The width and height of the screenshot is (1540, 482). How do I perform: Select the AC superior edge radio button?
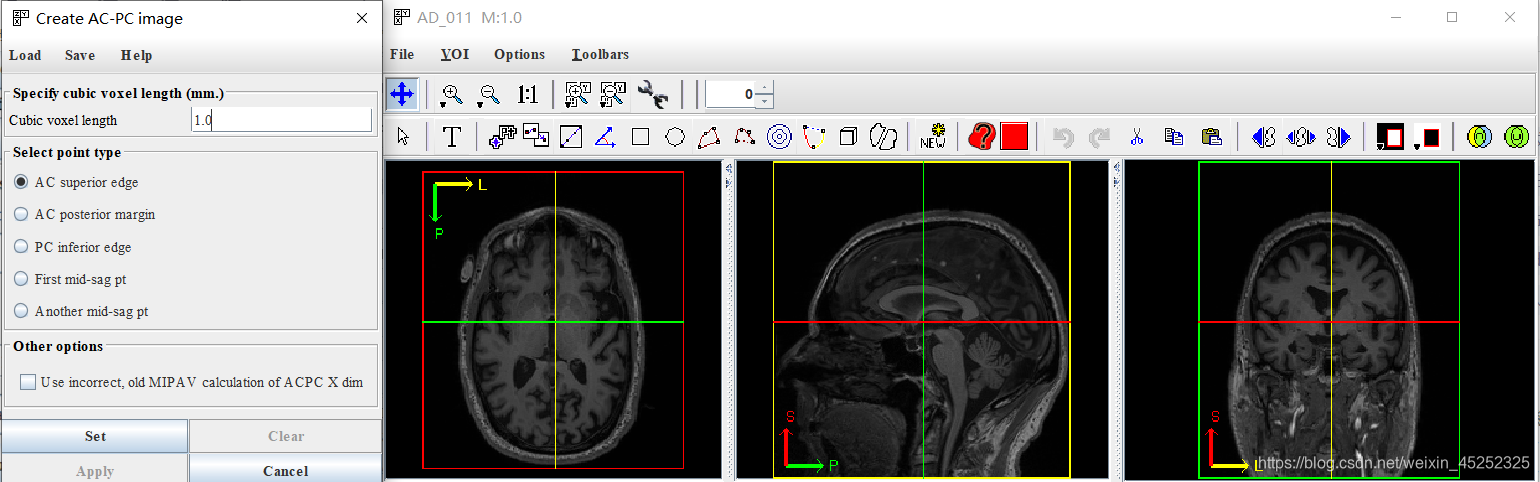pyautogui.click(x=21, y=182)
